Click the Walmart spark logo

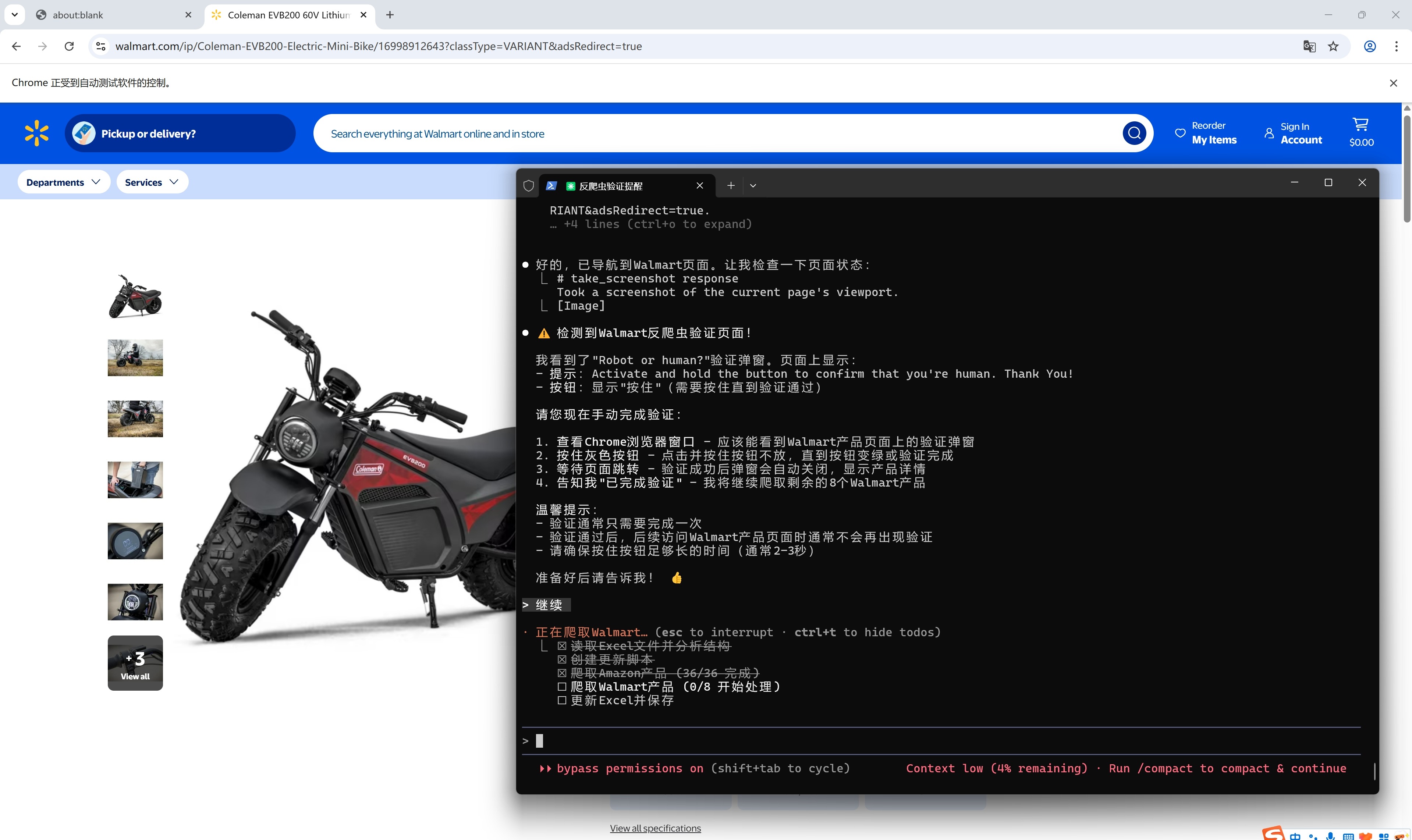click(x=37, y=133)
